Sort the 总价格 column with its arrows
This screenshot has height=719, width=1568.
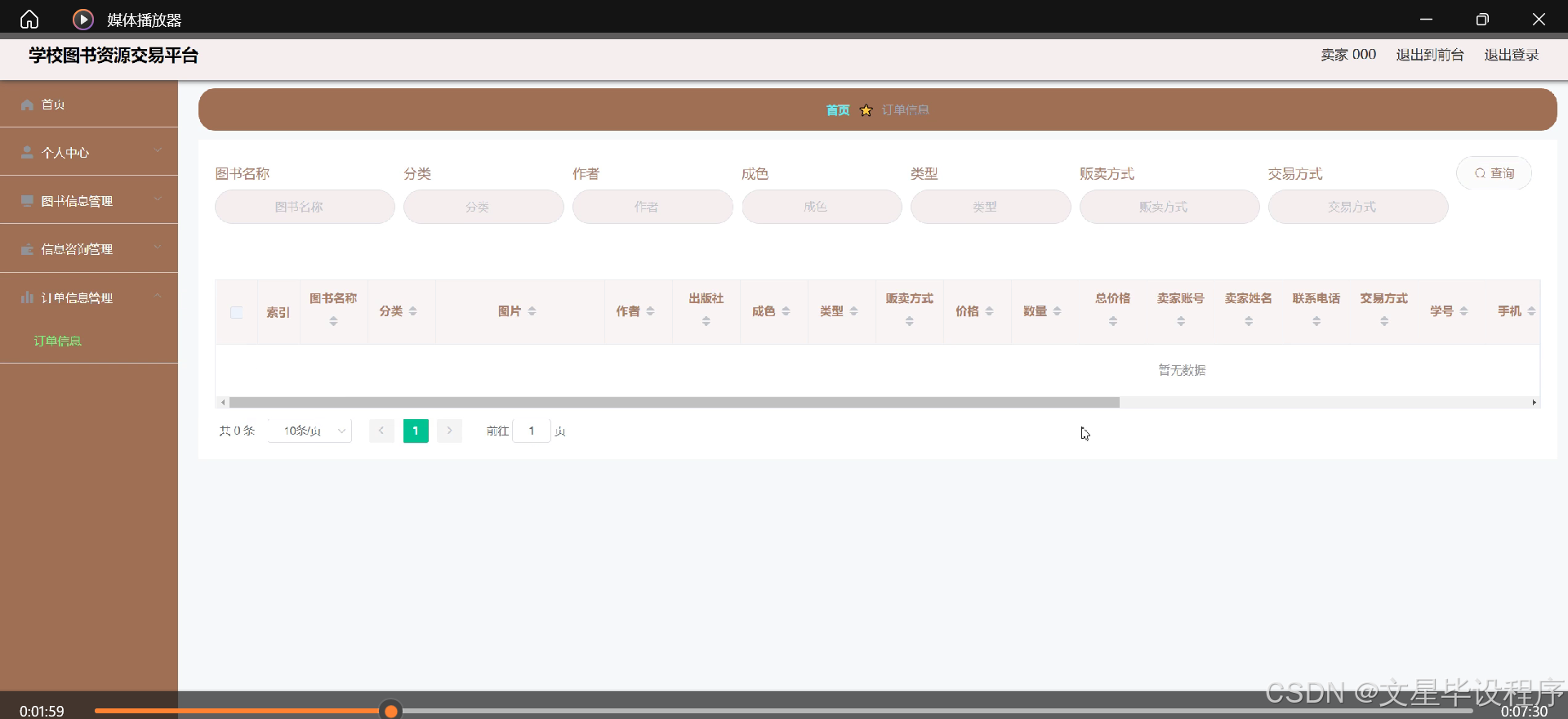1113,321
